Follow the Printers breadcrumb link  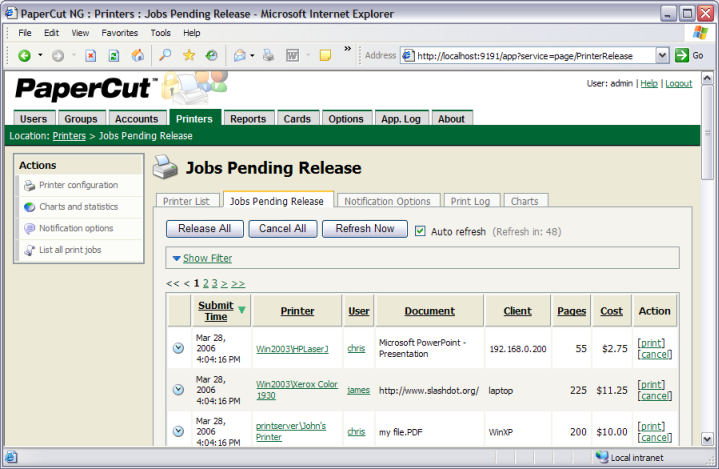click(x=69, y=136)
